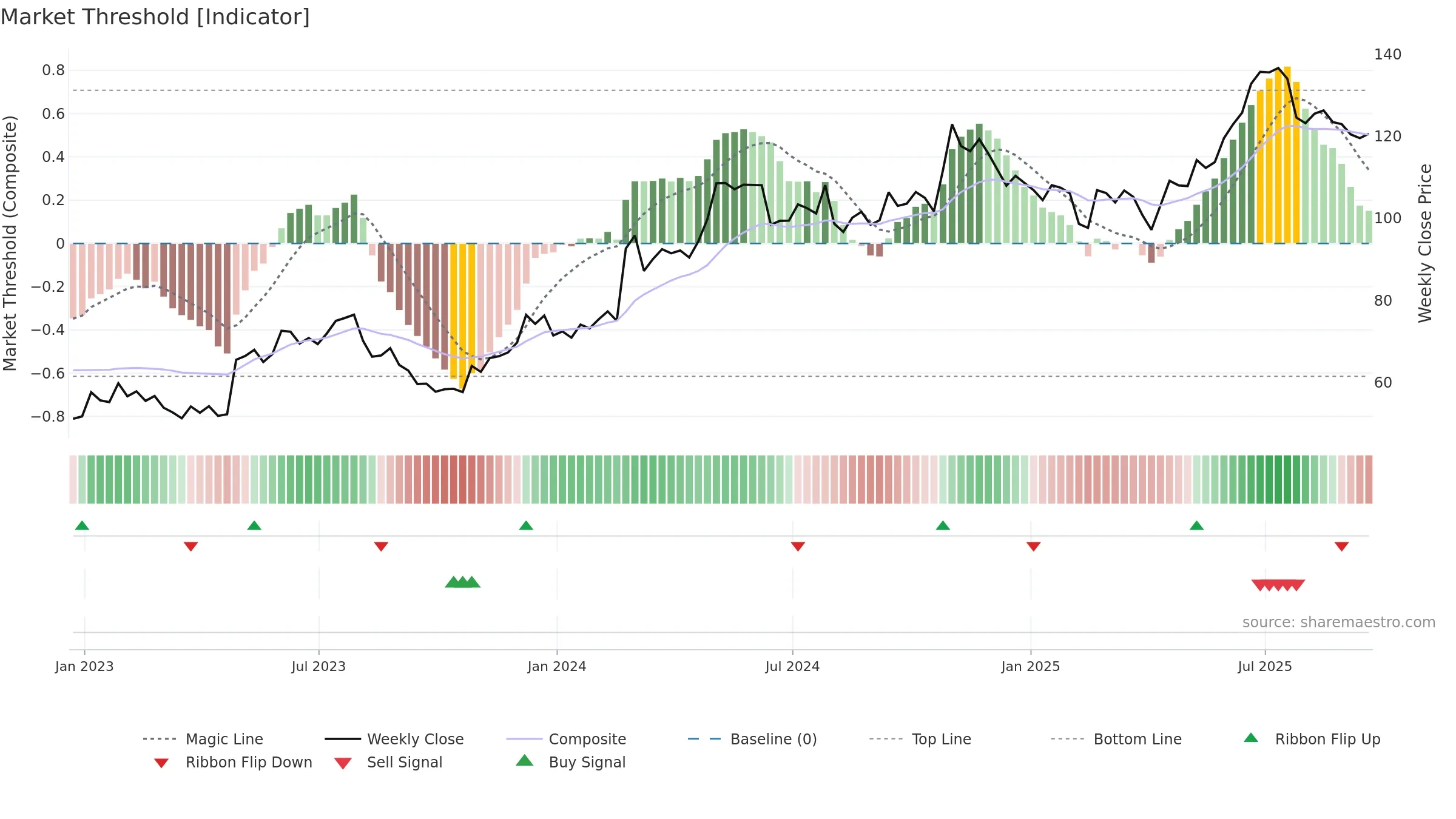Click the −0.8 left axis tick label
The image size is (1456, 819).
(x=48, y=417)
